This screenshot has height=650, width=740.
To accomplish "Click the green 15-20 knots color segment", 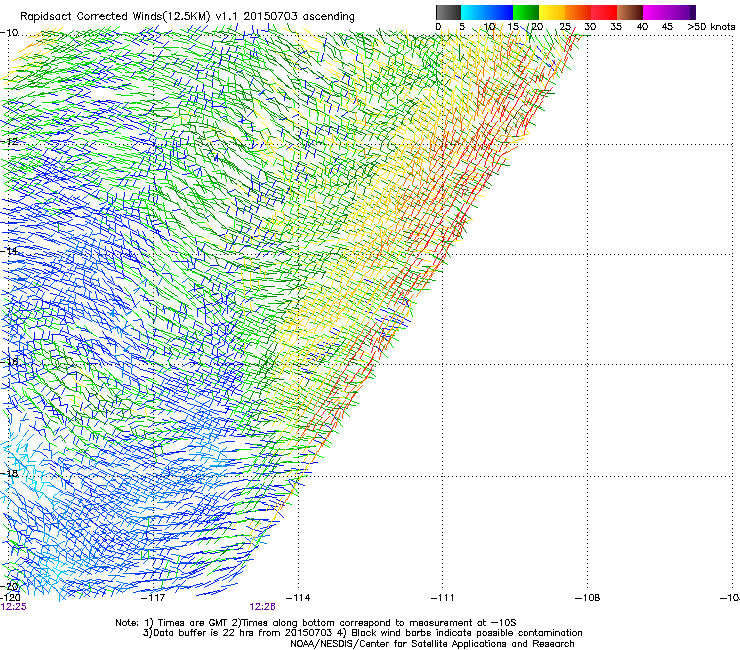I will [526, 12].
